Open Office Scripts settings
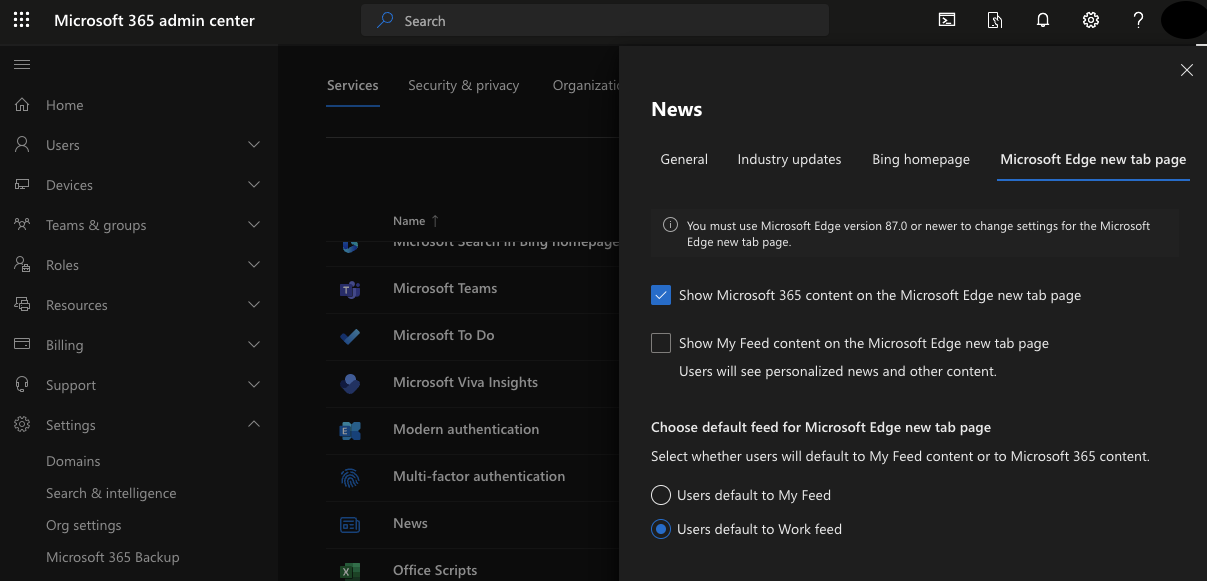Screen dimensions: 1207x581 [435, 569]
